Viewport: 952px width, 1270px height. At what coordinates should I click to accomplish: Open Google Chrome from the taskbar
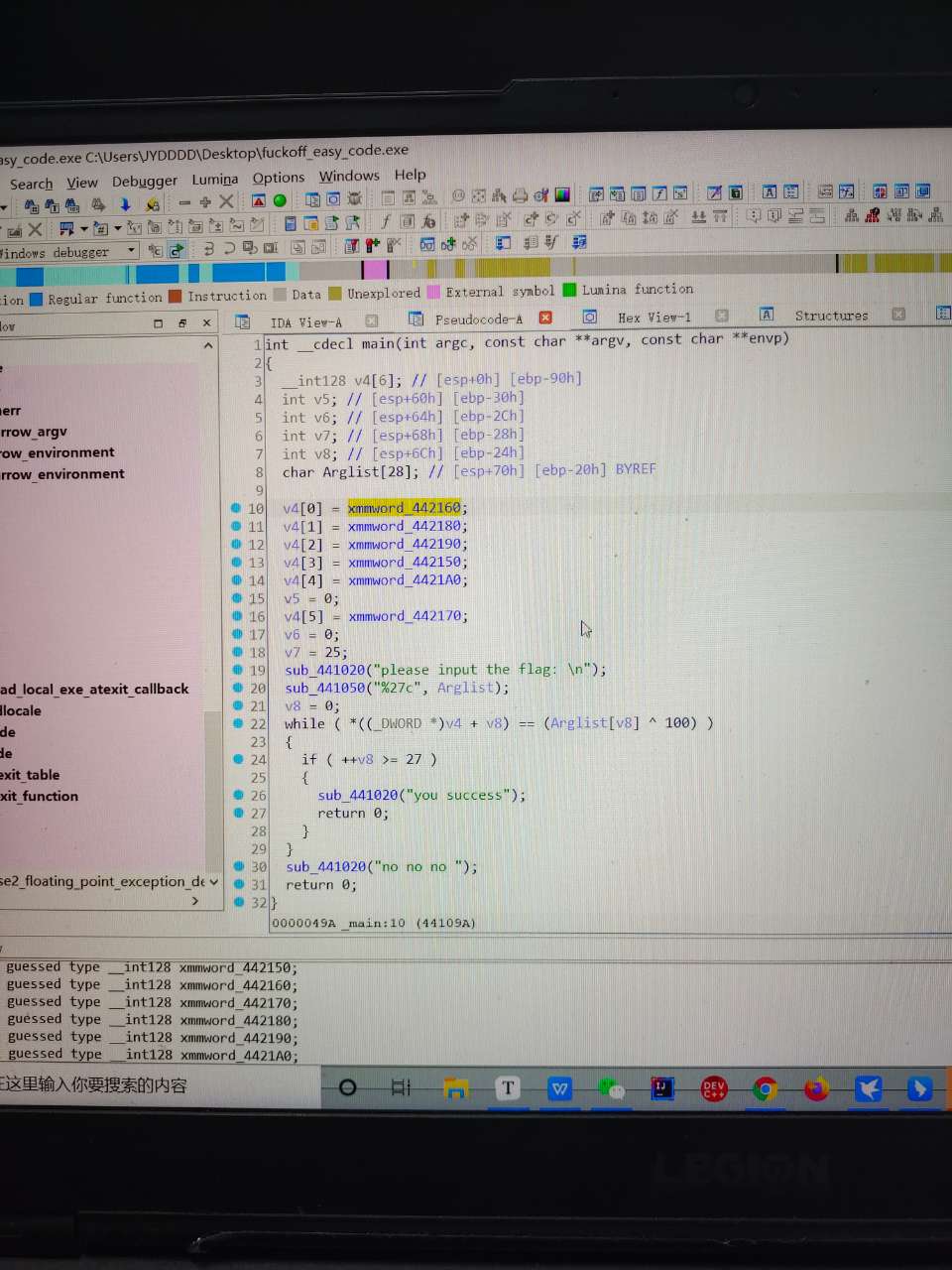click(765, 1088)
